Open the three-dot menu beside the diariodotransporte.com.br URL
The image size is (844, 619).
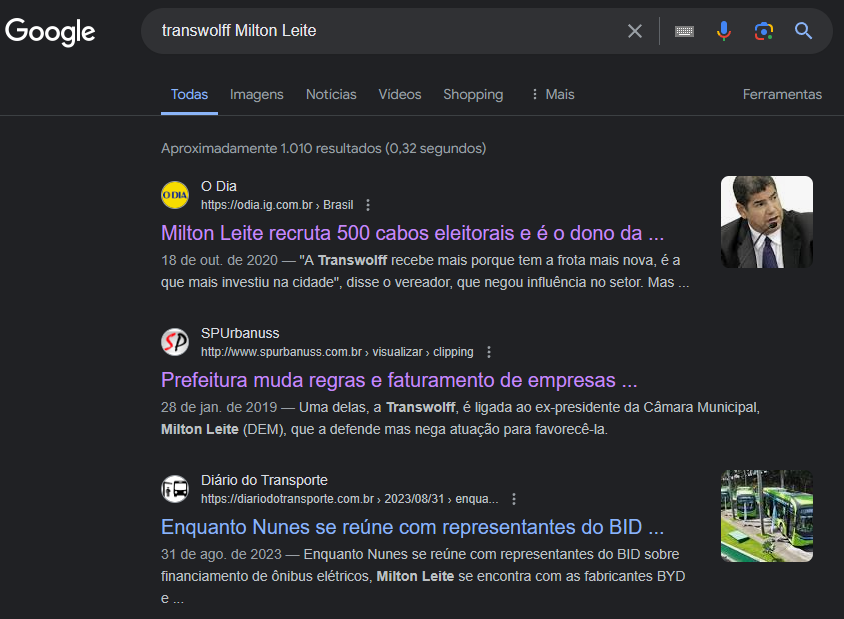point(514,499)
